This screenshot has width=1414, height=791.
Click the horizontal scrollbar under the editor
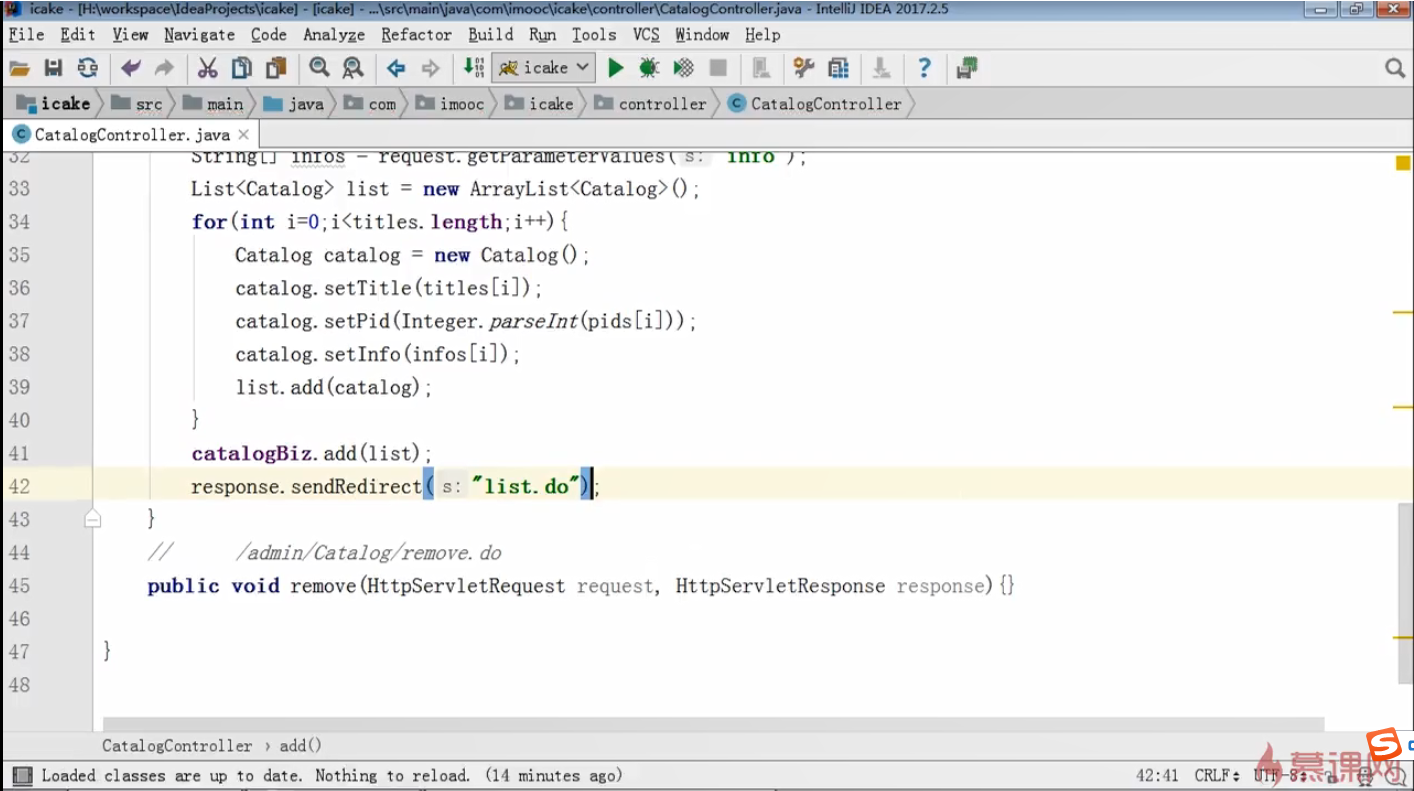(x=713, y=725)
